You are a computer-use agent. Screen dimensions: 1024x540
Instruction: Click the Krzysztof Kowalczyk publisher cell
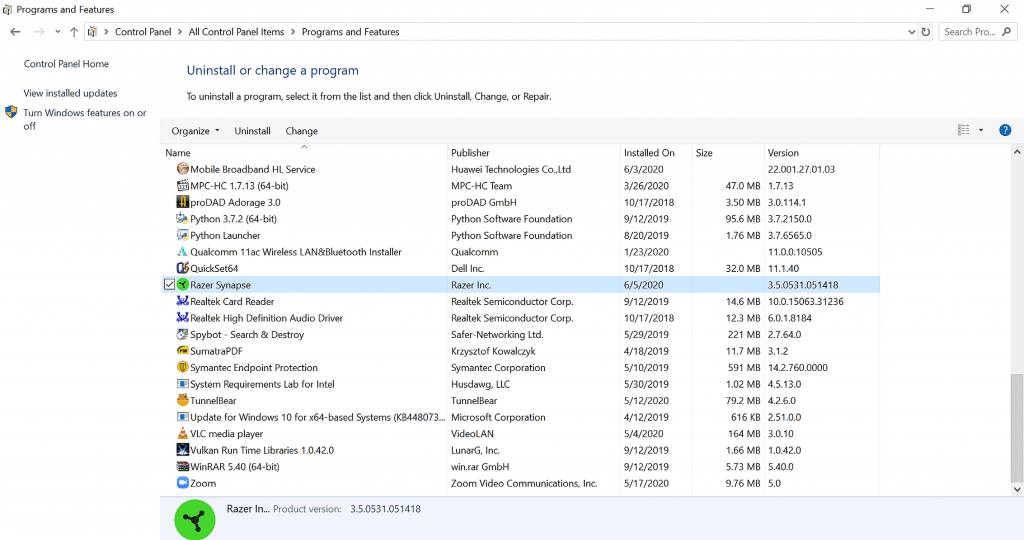tap(493, 351)
